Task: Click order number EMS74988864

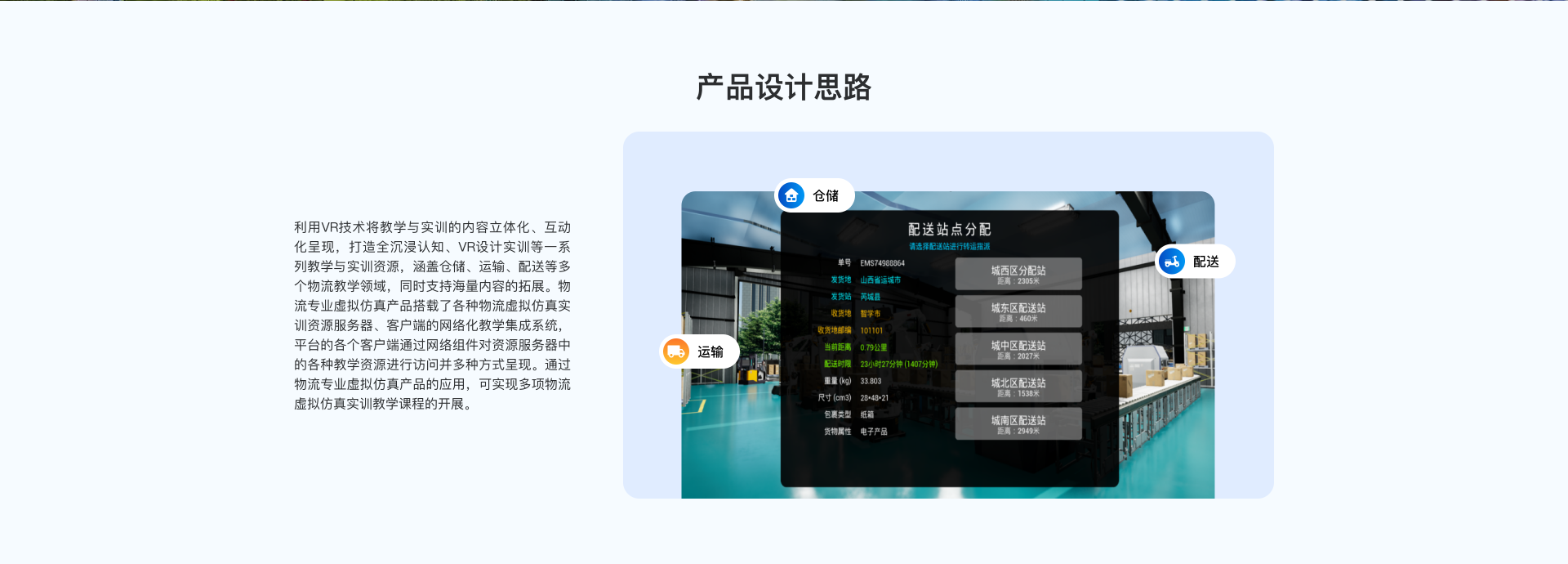Action: coord(882,263)
